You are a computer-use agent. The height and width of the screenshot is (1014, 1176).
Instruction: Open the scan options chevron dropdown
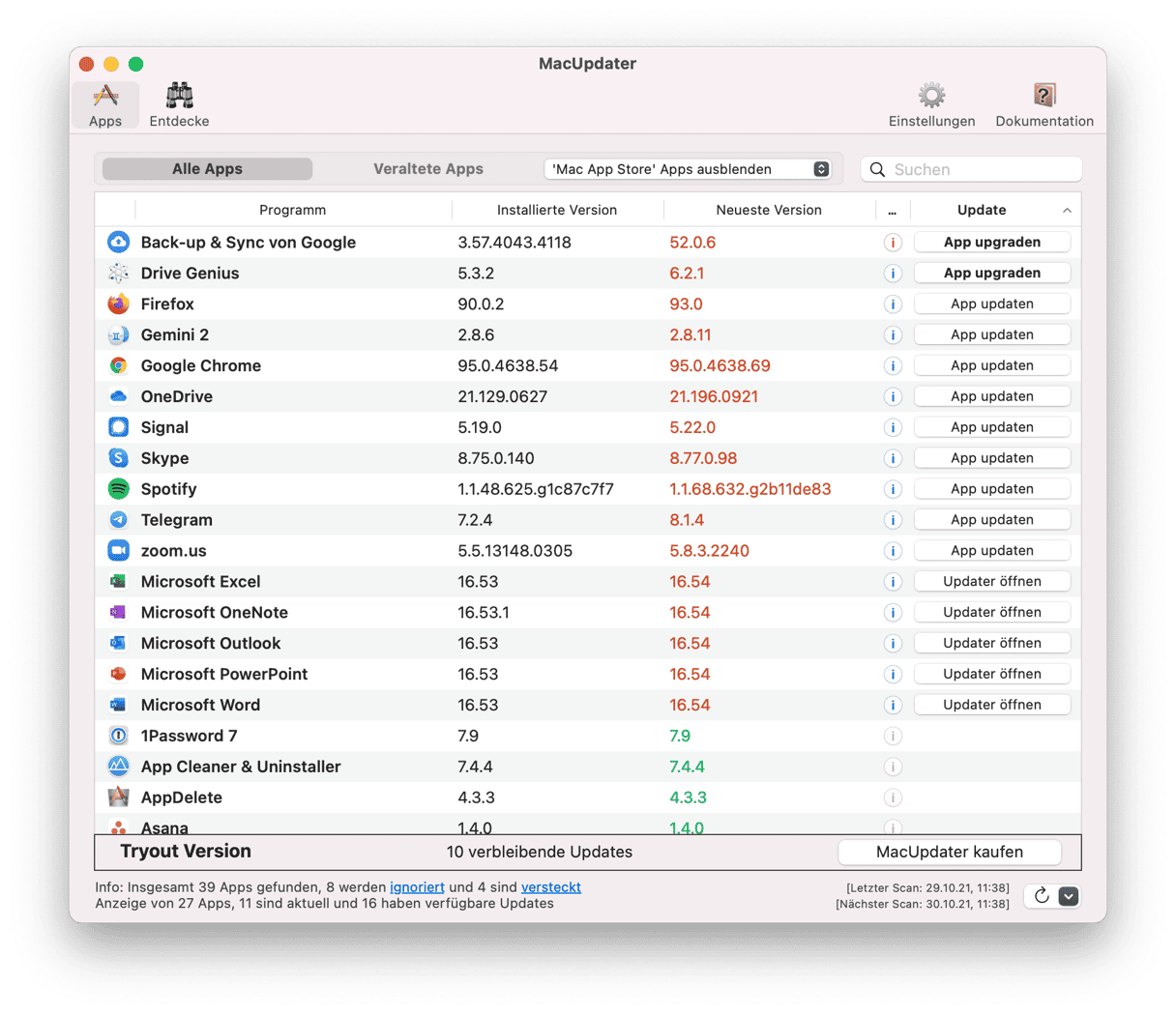pyautogui.click(x=1068, y=896)
